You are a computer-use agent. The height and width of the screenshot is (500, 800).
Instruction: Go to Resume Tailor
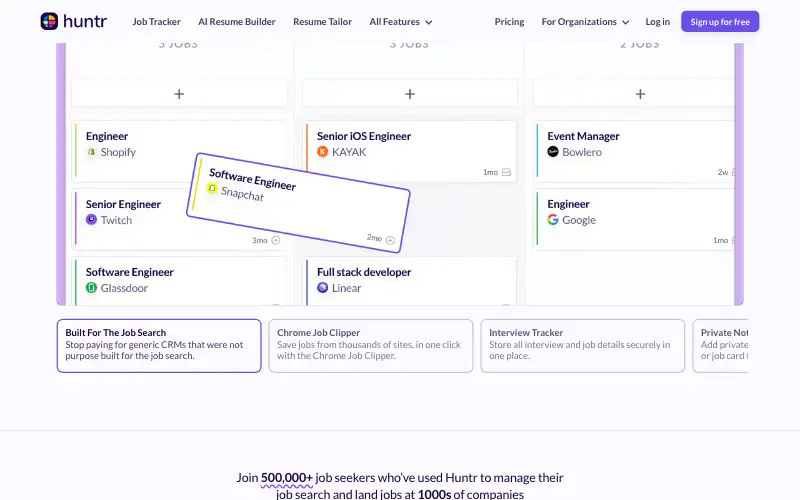(322, 22)
